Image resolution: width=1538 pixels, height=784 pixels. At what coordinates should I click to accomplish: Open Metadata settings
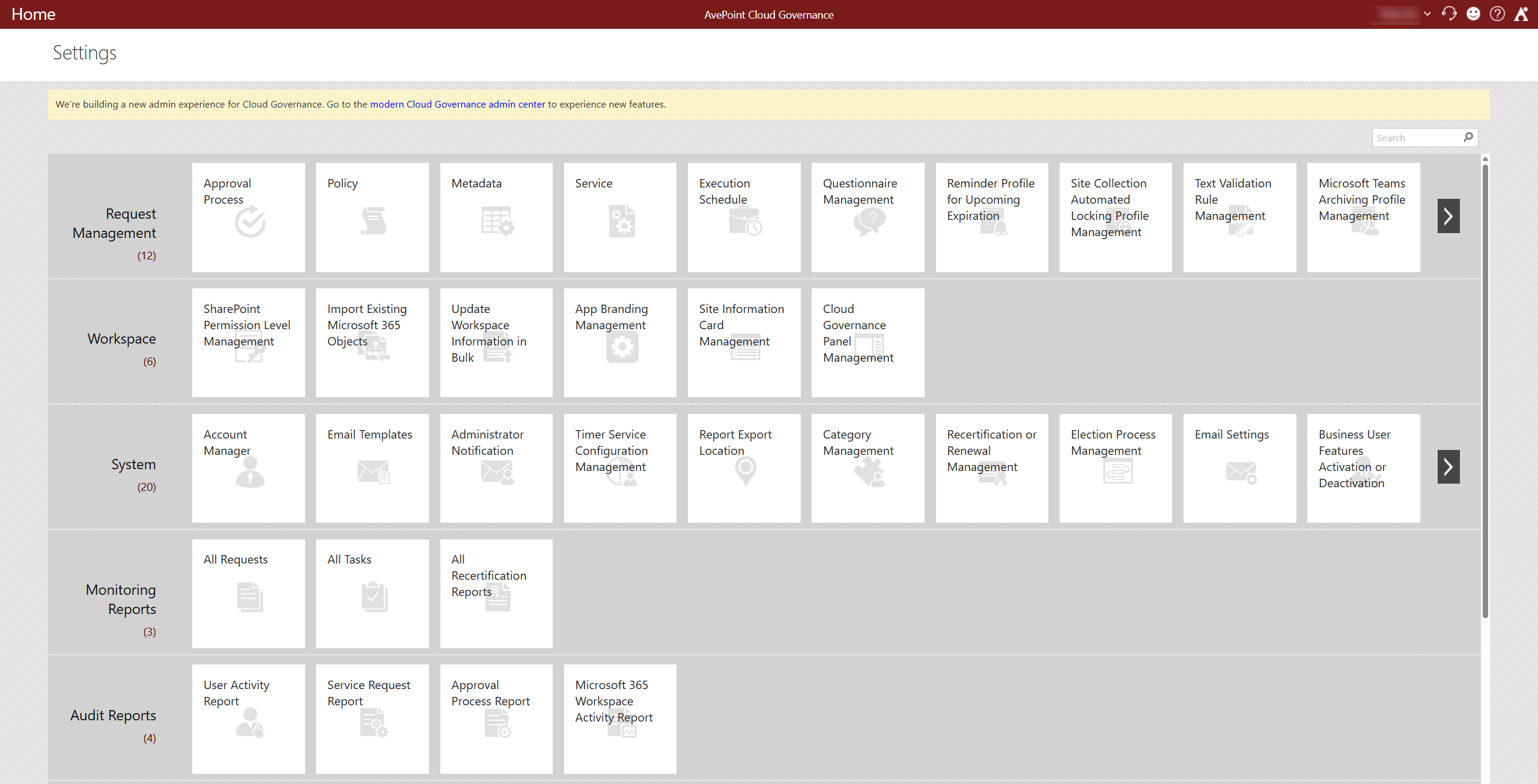point(496,217)
